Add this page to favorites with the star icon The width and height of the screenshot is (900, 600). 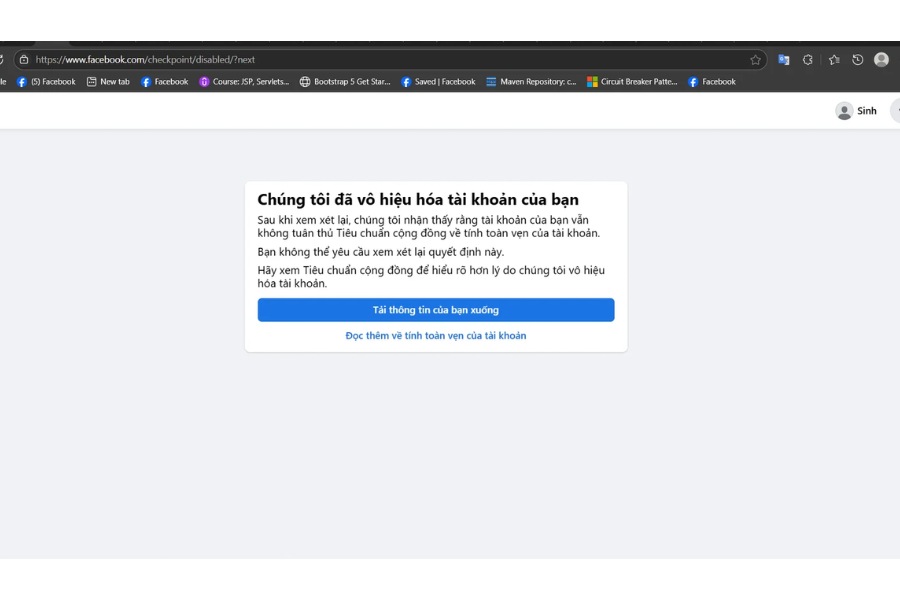[755, 60]
